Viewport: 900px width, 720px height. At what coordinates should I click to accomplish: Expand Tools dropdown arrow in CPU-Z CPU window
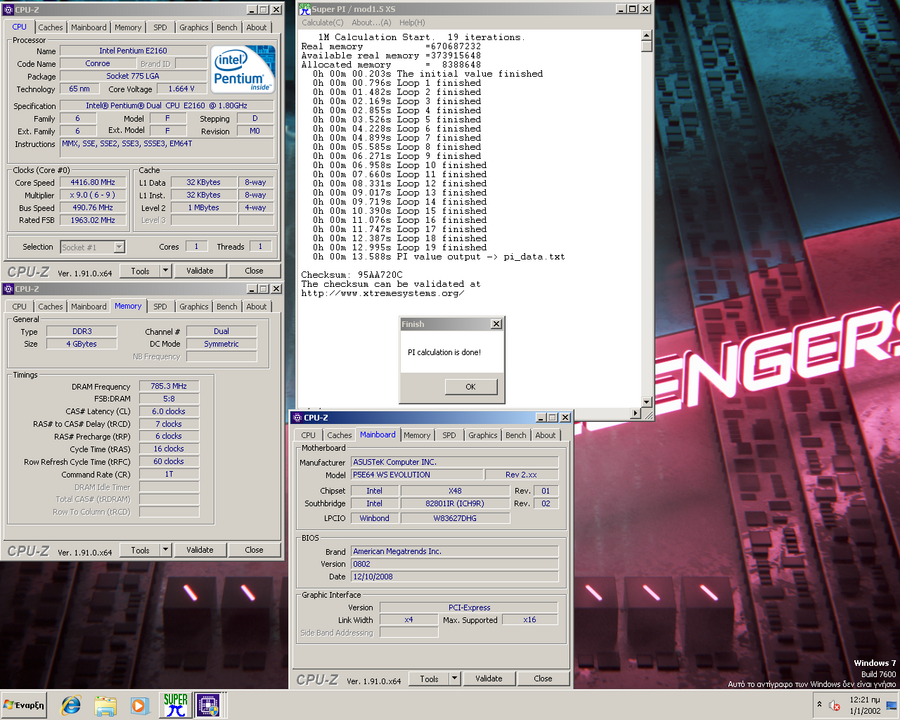pyautogui.click(x=165, y=271)
